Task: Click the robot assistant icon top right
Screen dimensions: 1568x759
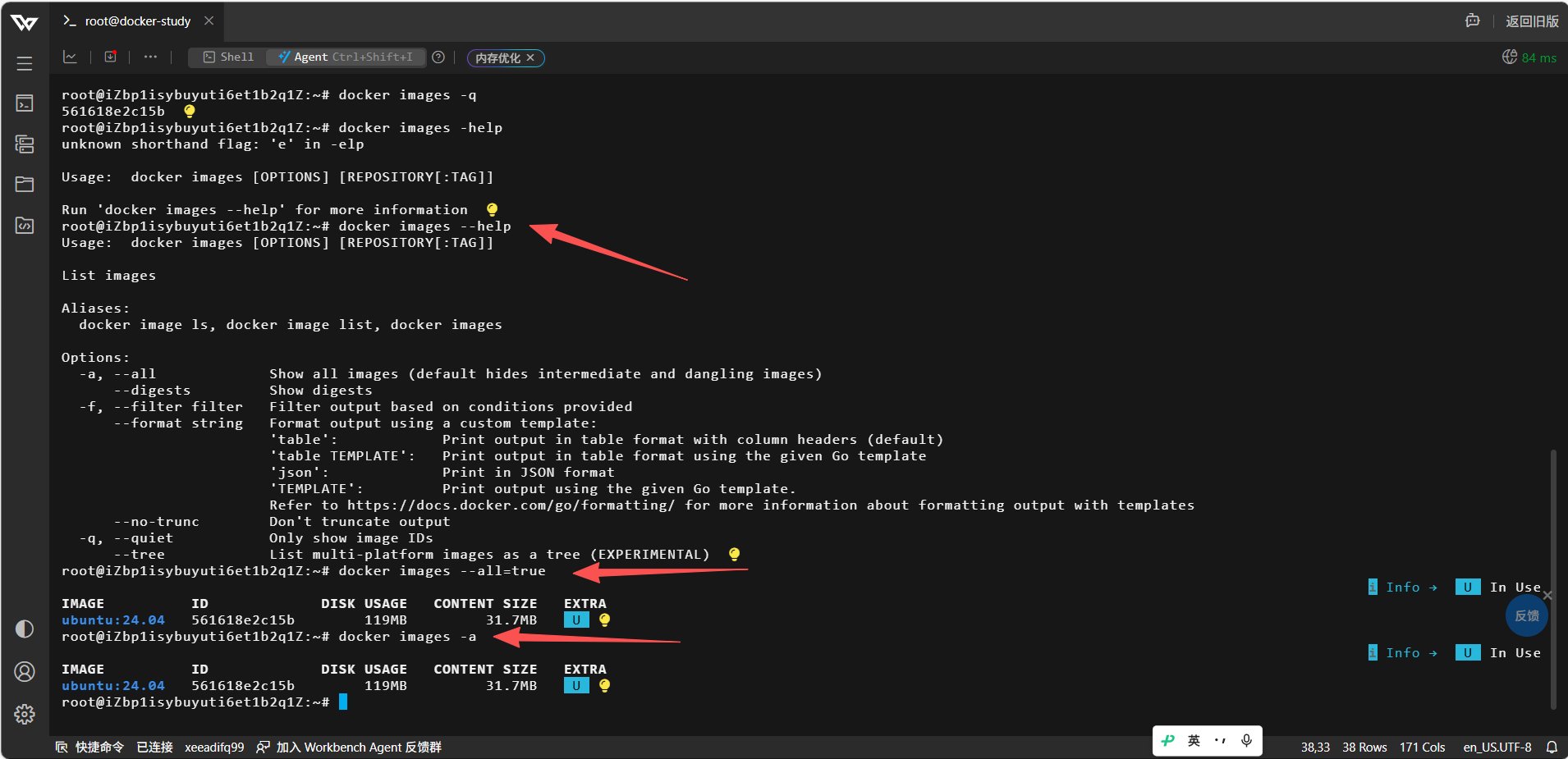Action: [1473, 21]
